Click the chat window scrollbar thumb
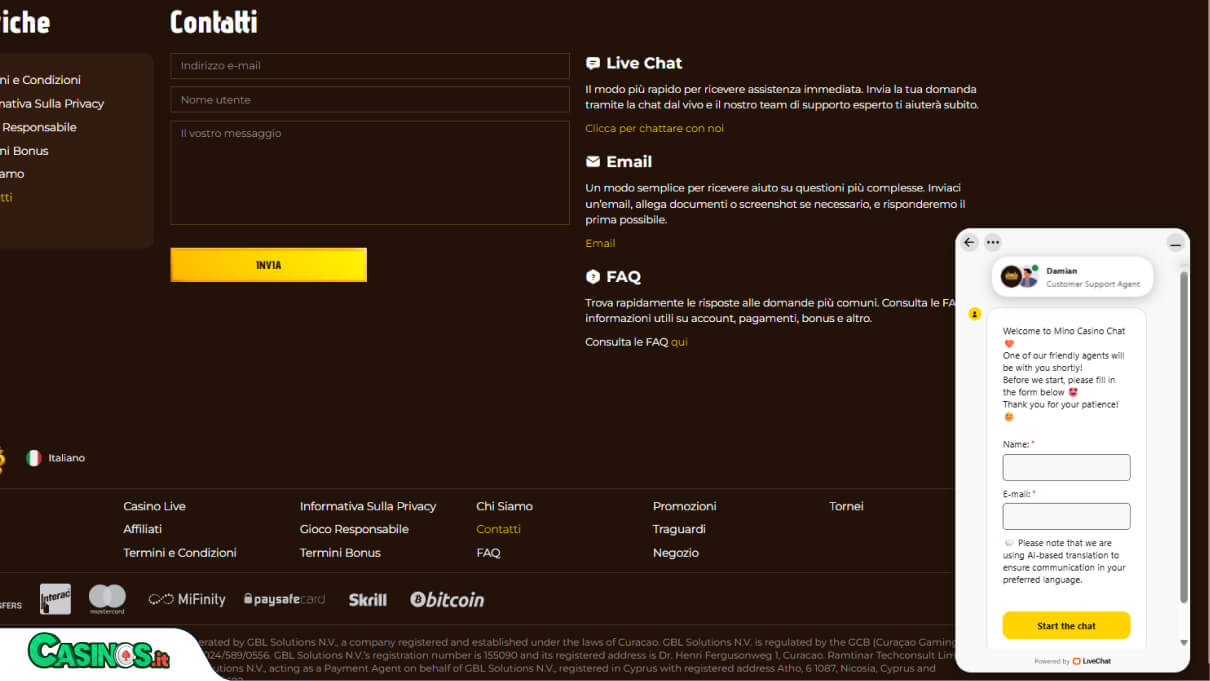The width and height of the screenshot is (1210, 681). coord(1184,436)
